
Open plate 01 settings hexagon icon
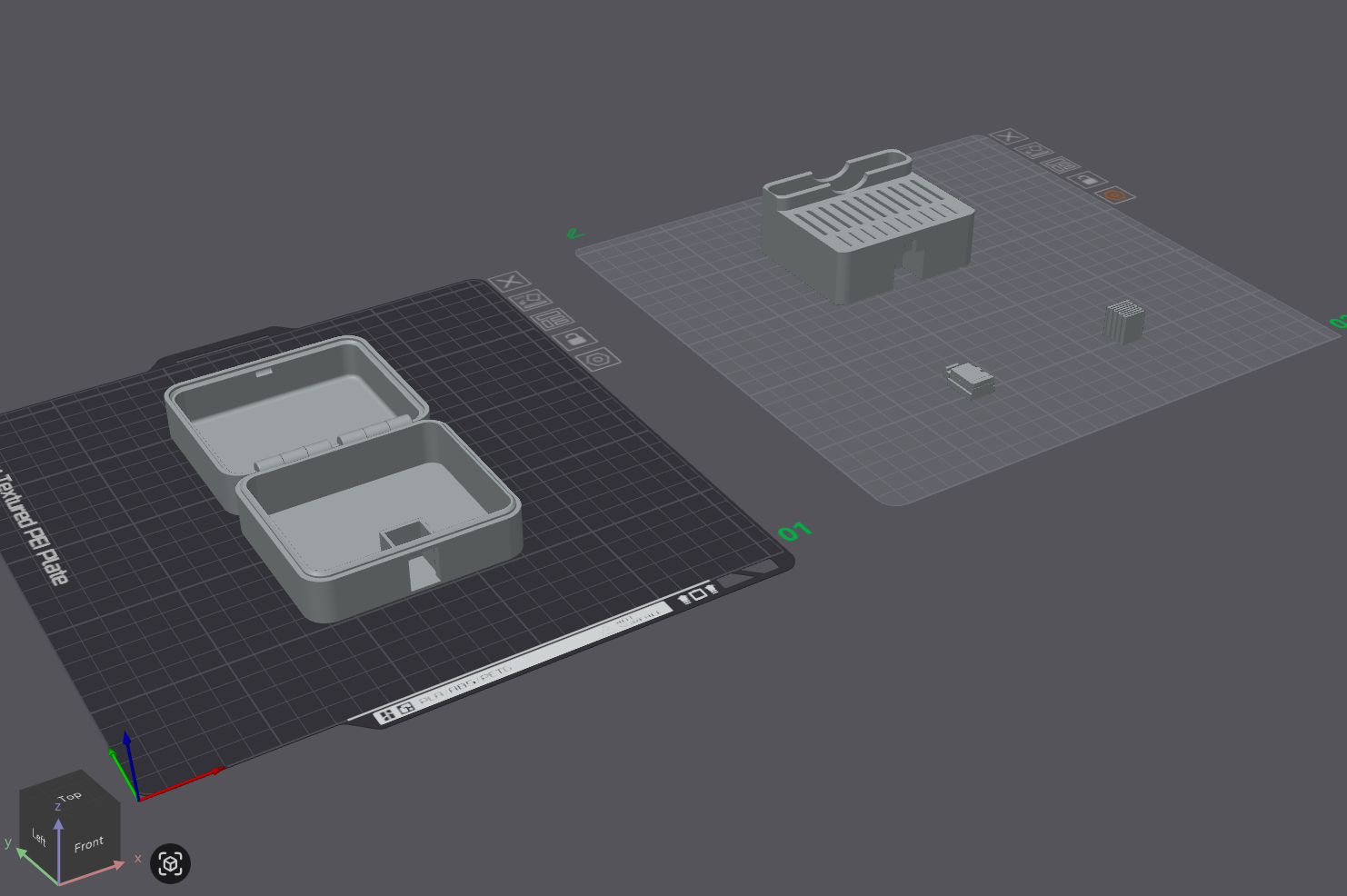598,360
